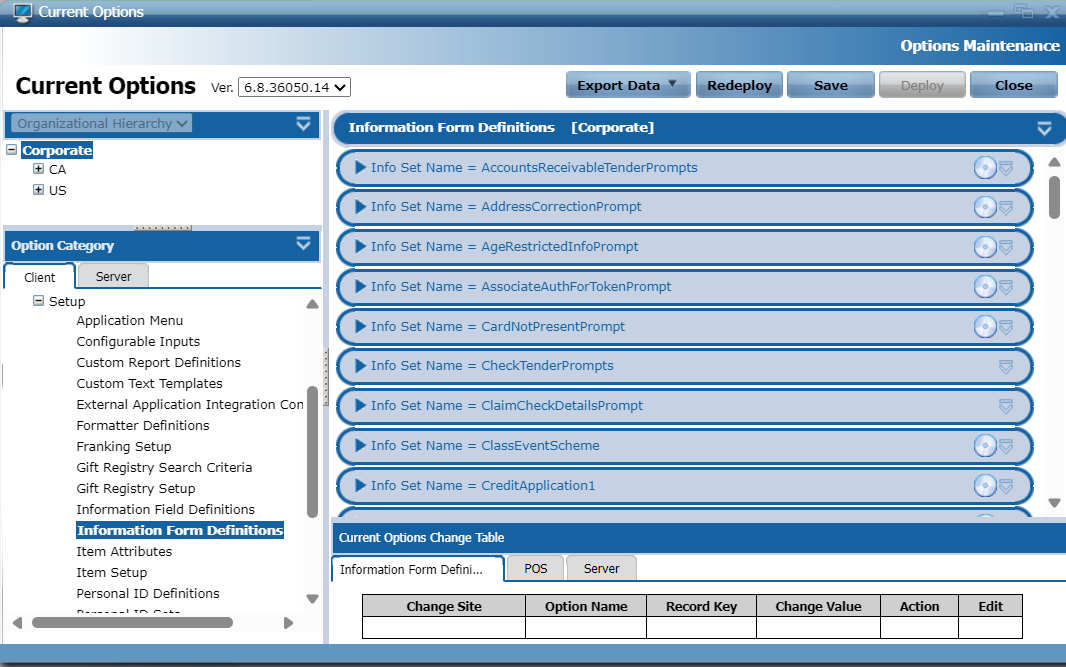Collapse the Setup tree node

[38, 301]
